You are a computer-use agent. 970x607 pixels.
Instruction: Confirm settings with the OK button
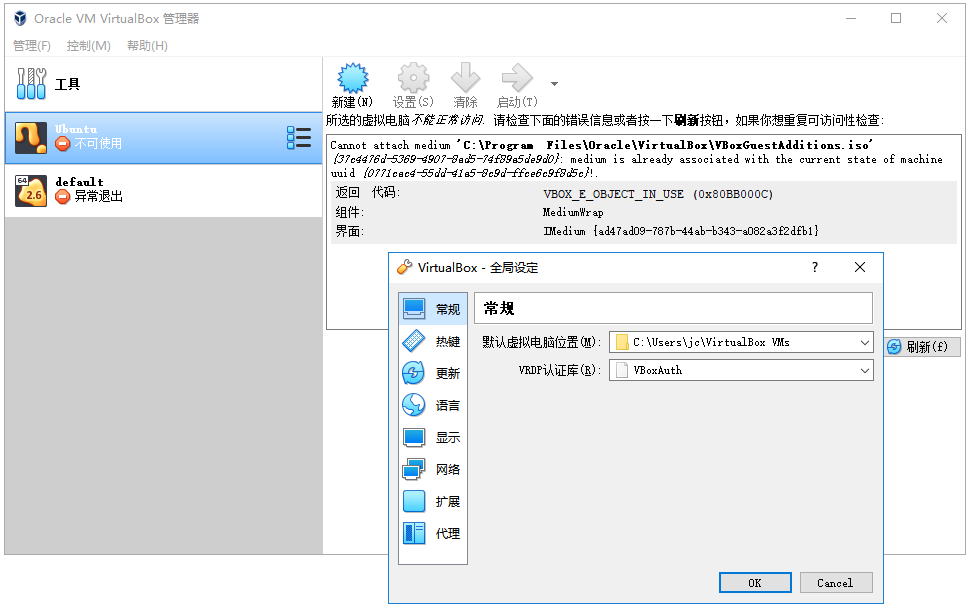(755, 583)
